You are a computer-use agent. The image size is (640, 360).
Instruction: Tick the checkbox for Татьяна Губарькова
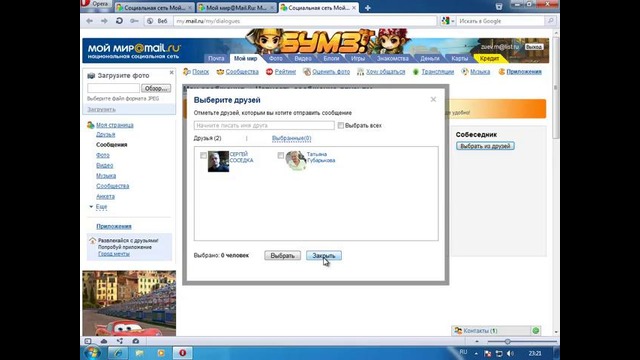pyautogui.click(x=280, y=156)
